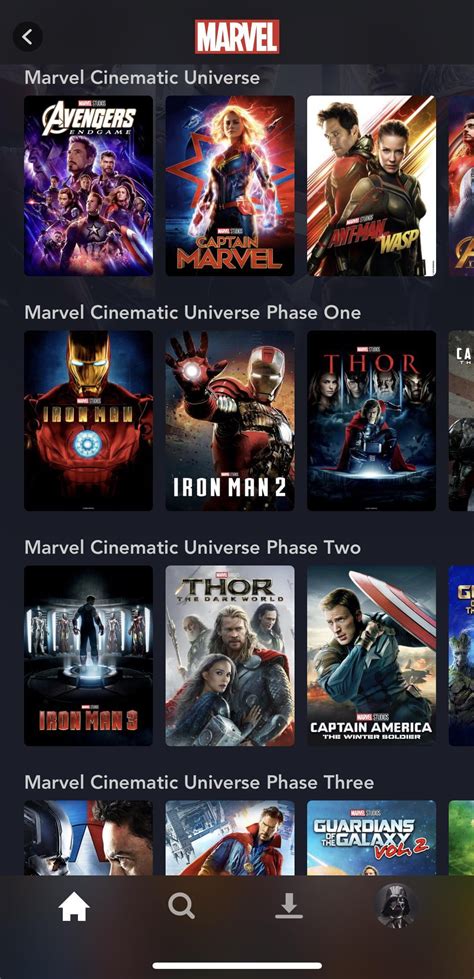Viewport: 474px width, 979px height.
Task: Open the Doctor Strange poster in Phase Three
Action: coord(230,838)
